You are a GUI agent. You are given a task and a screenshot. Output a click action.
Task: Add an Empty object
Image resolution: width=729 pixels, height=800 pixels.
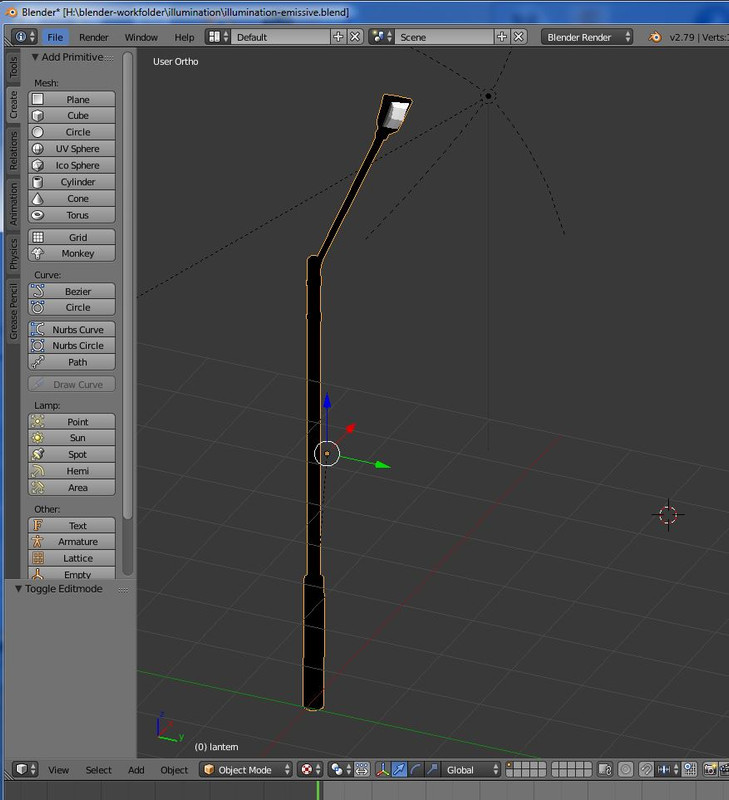point(71,573)
